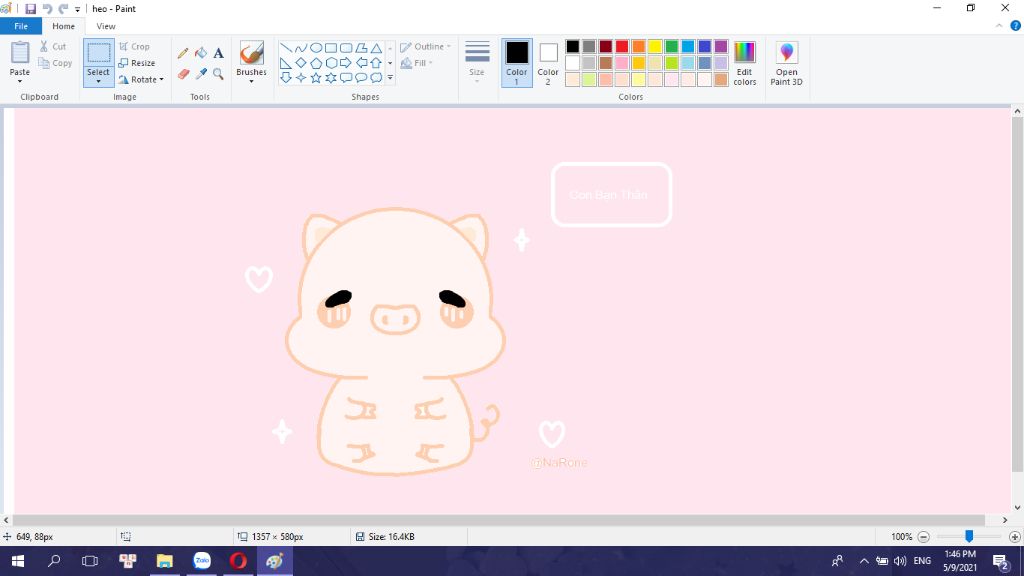1024x576 pixels.
Task: Click the zoom out minus button
Action: click(x=923, y=537)
